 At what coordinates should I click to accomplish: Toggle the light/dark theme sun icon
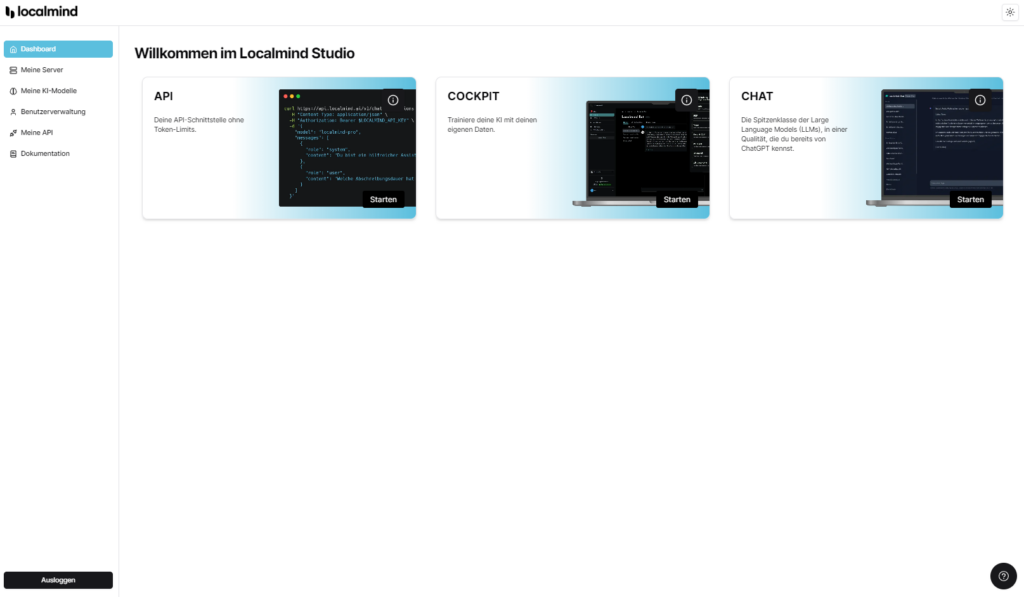(x=1010, y=12)
